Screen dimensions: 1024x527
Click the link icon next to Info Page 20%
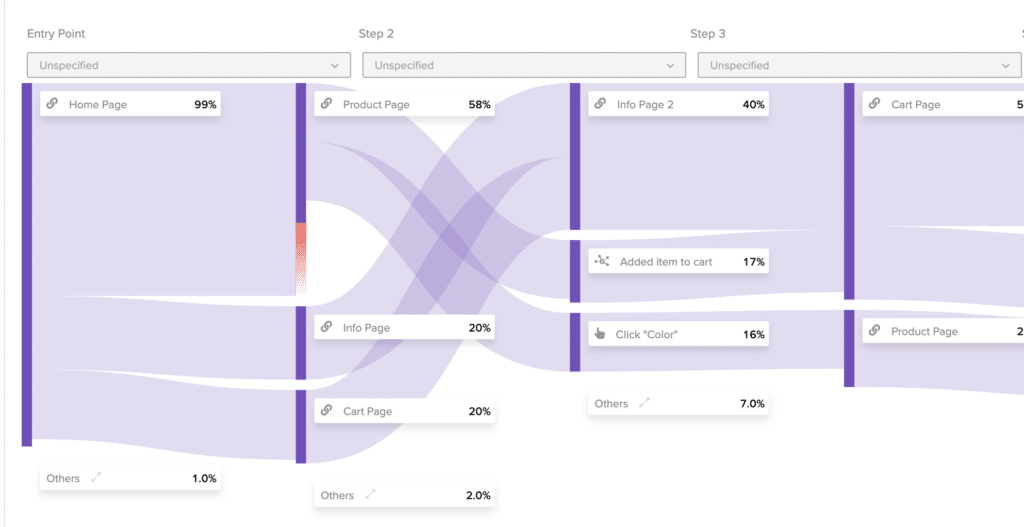(x=327, y=327)
